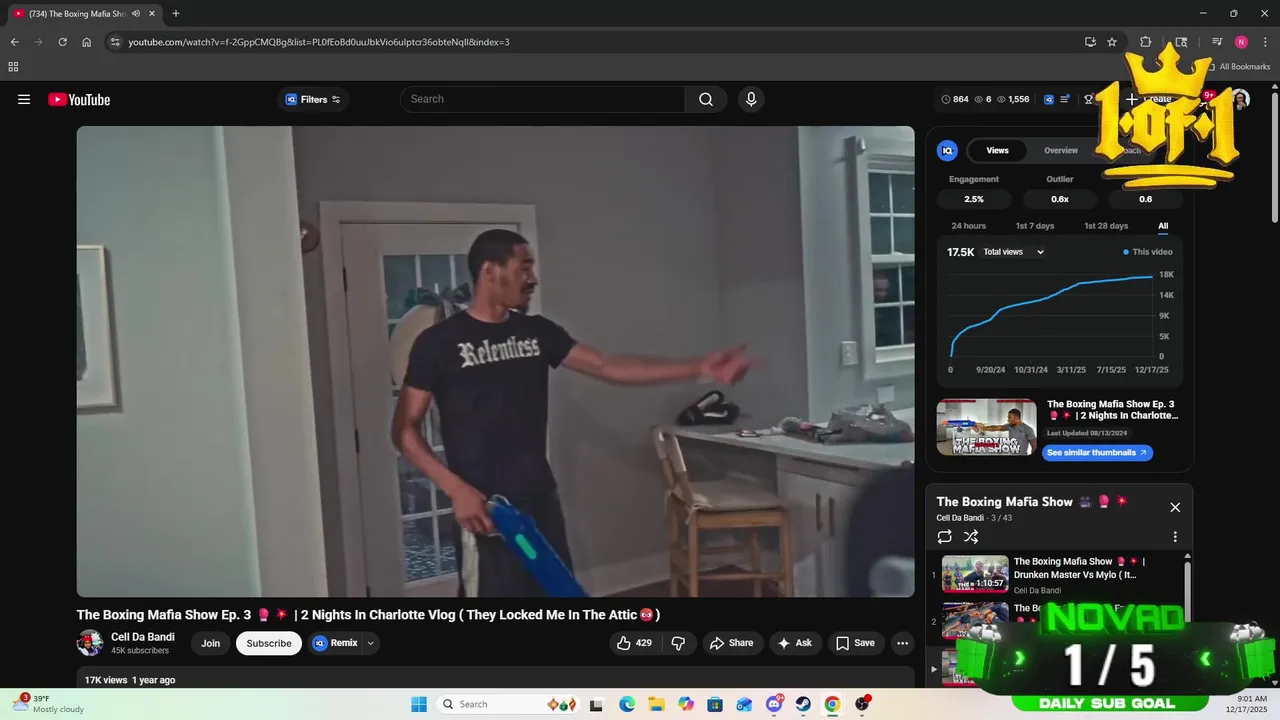The width and height of the screenshot is (1280, 720).
Task: Open playlist item 2 thumbnail
Action: tap(975, 620)
